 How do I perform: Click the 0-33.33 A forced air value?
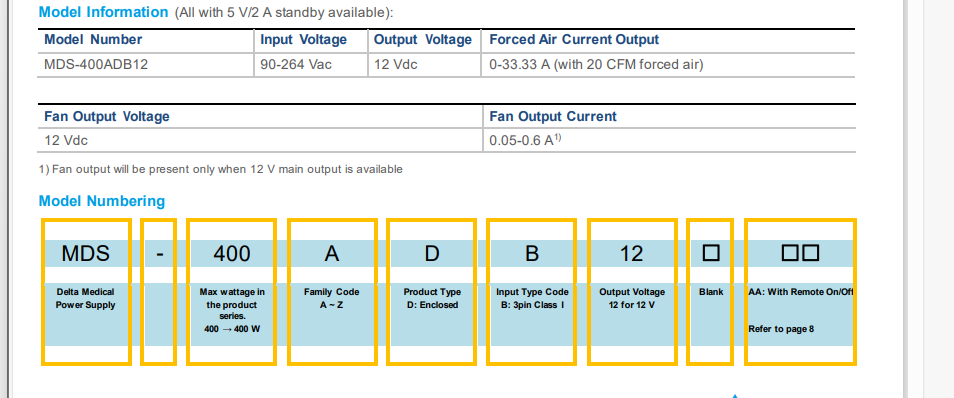tap(596, 65)
